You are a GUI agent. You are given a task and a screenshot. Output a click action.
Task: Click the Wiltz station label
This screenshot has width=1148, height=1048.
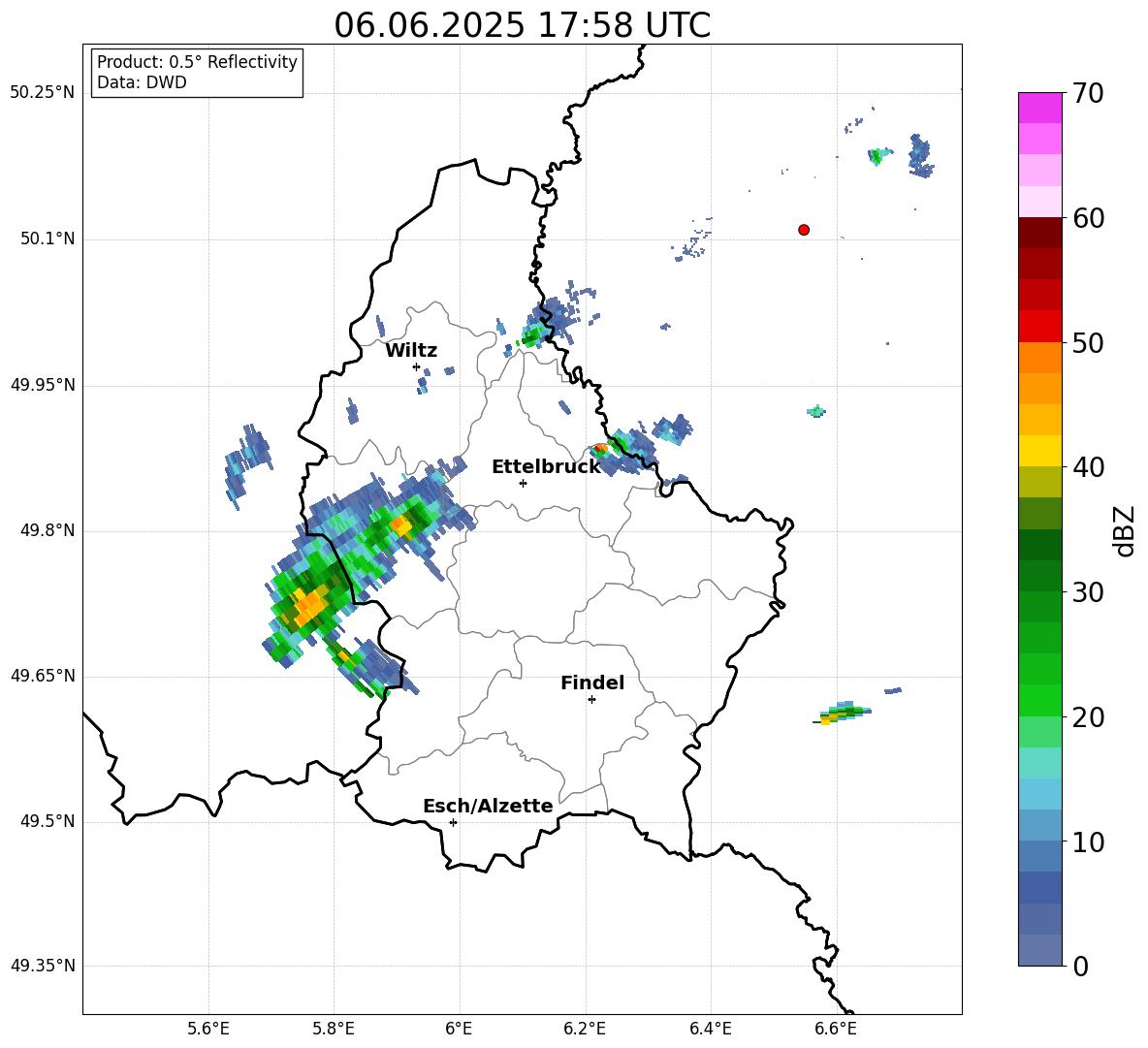(411, 351)
